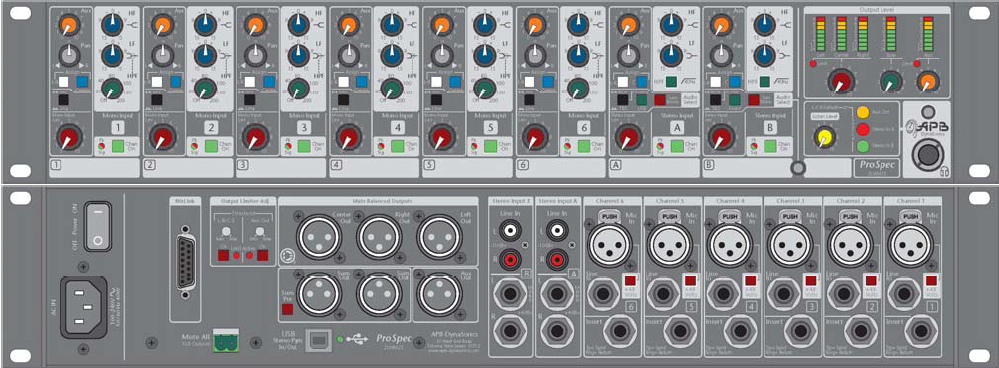Select the red Stereo In A listen button

point(862,129)
